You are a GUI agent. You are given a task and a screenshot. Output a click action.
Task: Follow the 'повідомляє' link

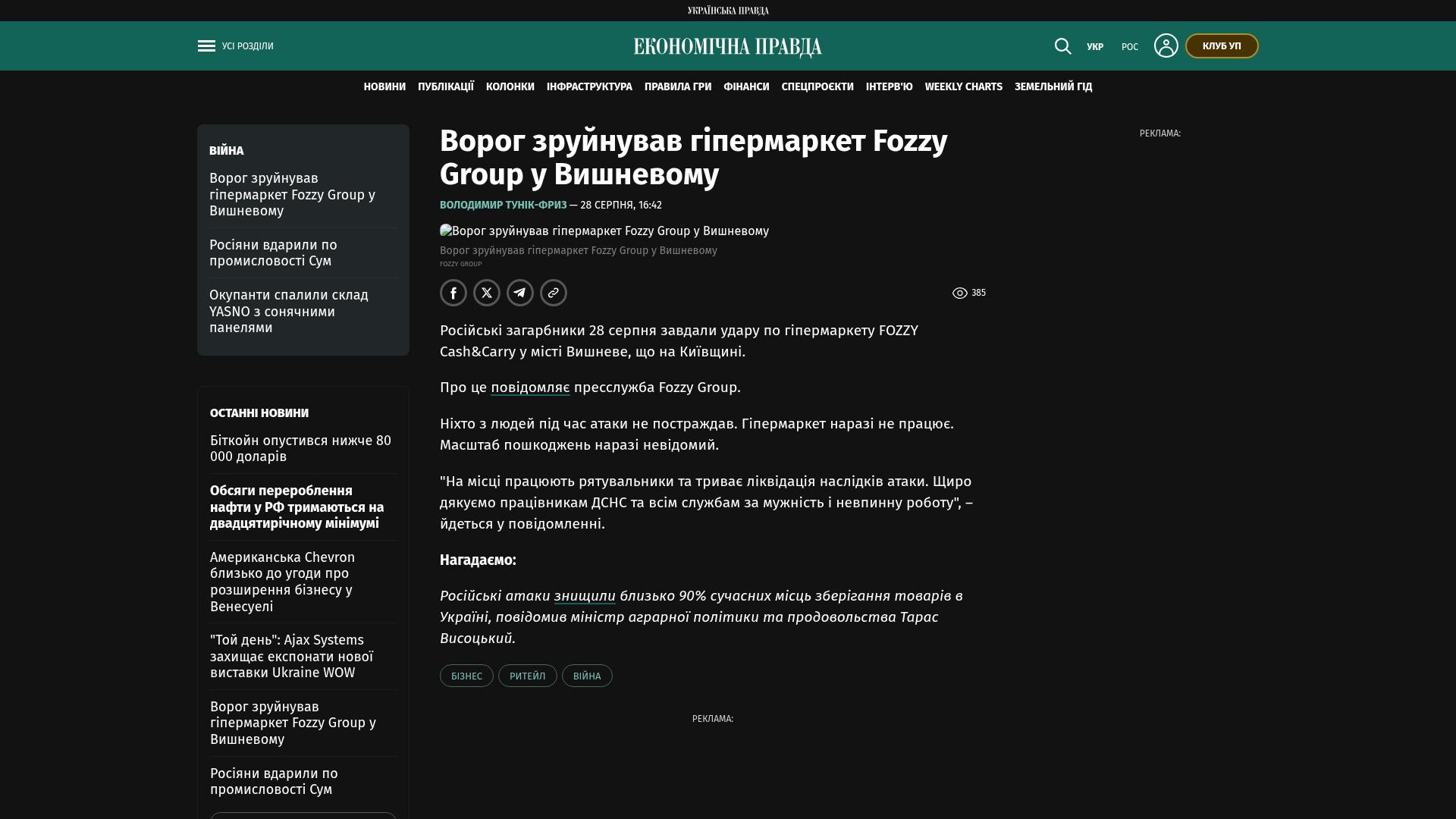click(x=530, y=388)
